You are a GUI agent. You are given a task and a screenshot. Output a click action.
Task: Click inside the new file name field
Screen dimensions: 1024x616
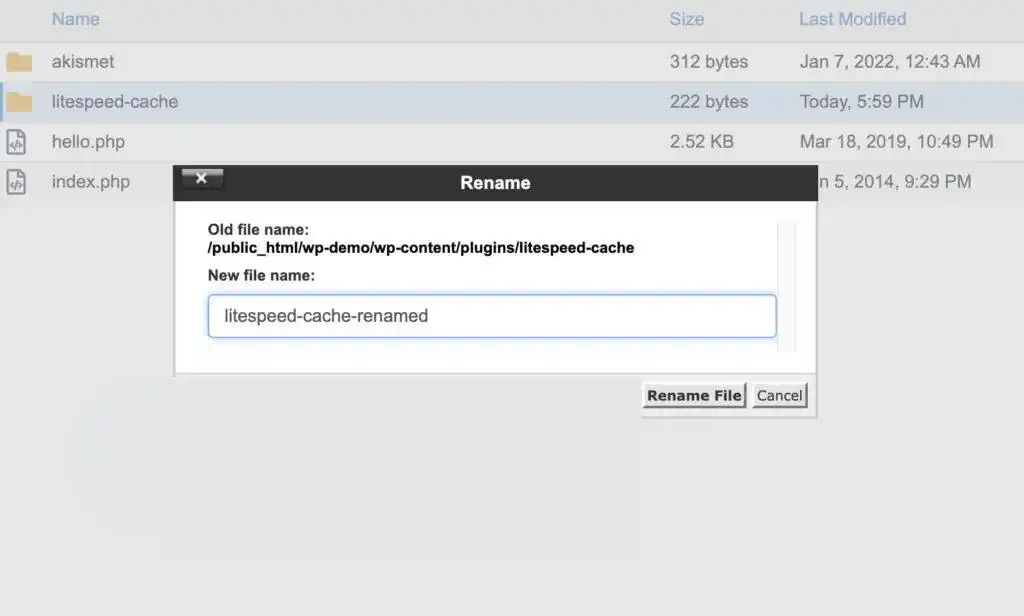click(x=492, y=315)
